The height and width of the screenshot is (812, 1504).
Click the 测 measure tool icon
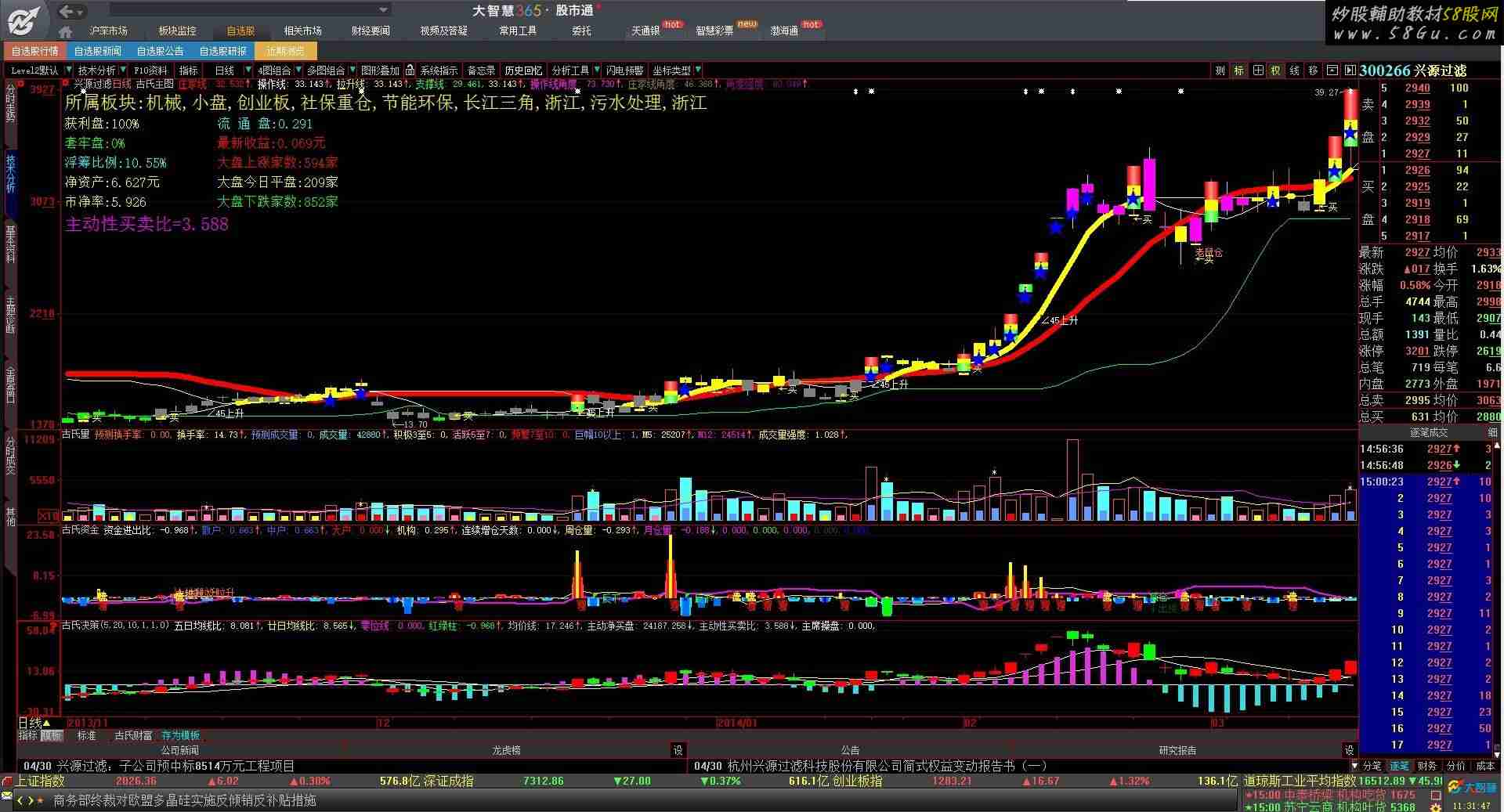1220,70
